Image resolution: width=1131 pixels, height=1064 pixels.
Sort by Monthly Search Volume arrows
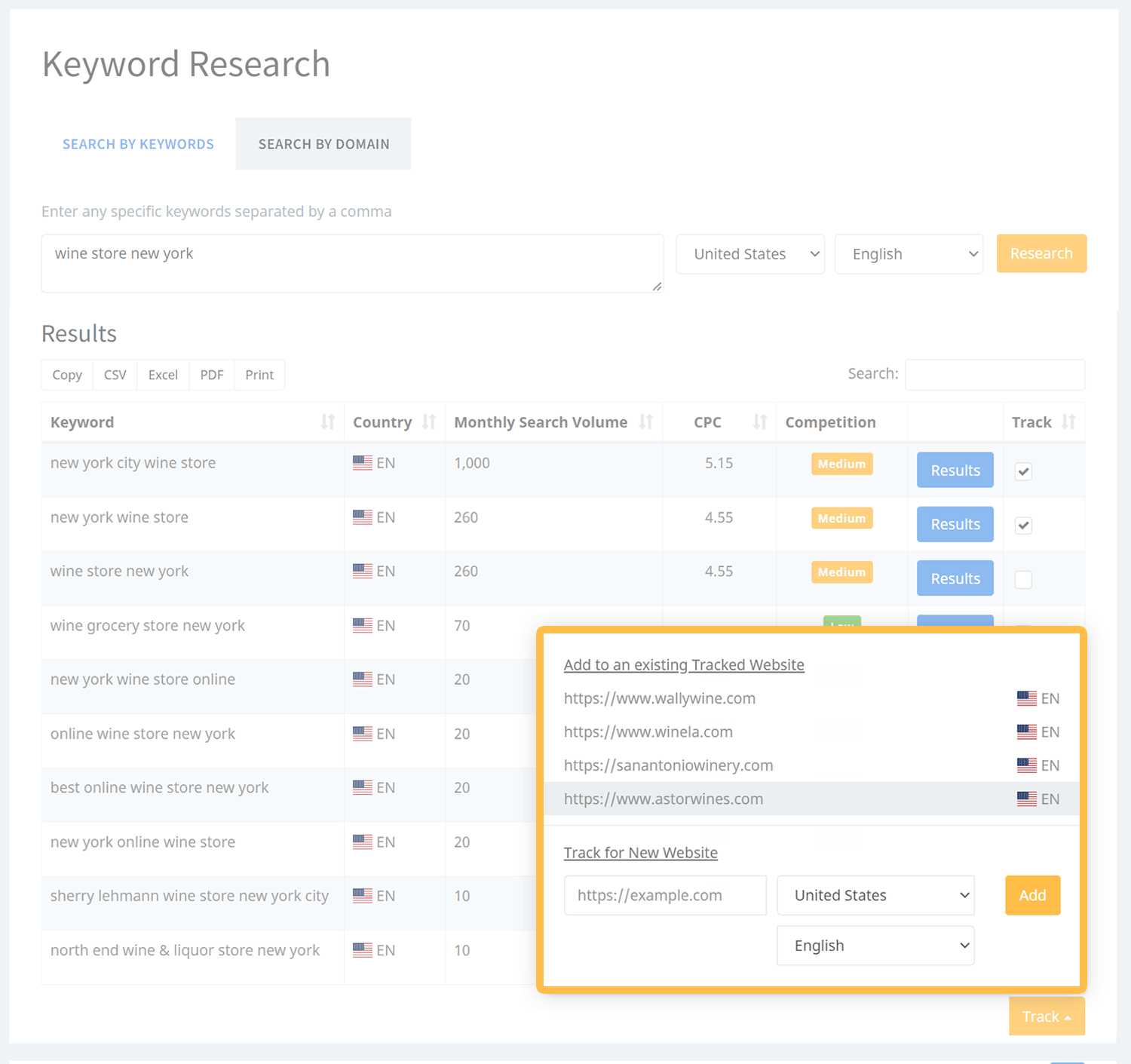pos(645,422)
